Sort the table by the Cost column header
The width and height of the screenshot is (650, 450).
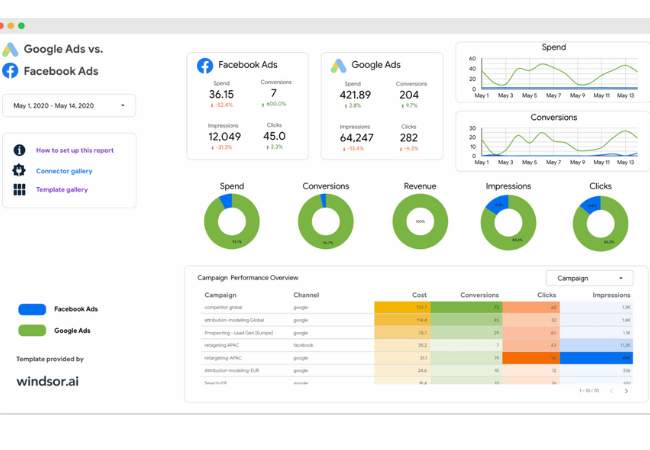click(419, 295)
